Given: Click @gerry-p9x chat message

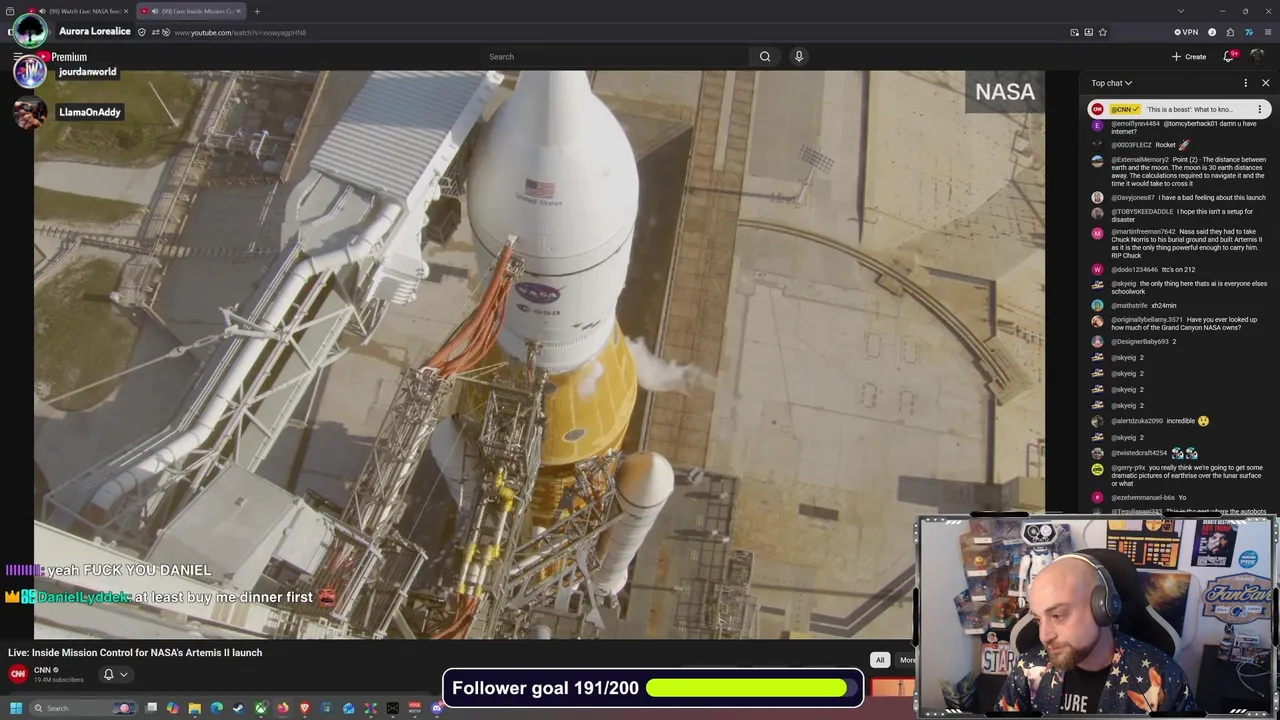Looking at the screenshot, I should click(1179, 475).
